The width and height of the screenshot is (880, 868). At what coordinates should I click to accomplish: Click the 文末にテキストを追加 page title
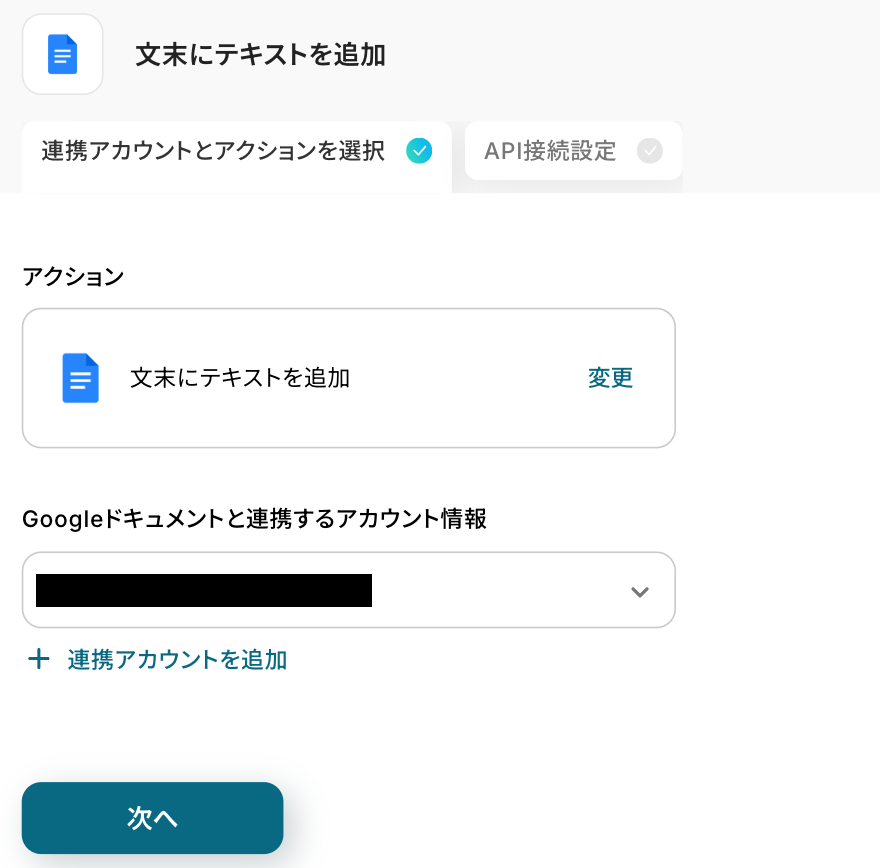(x=260, y=55)
